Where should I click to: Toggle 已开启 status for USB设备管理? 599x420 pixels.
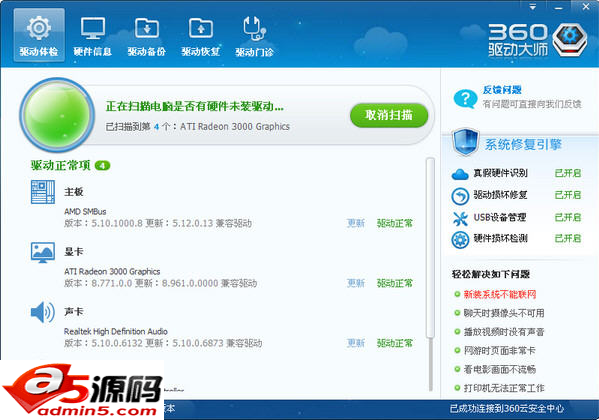[x=568, y=217]
